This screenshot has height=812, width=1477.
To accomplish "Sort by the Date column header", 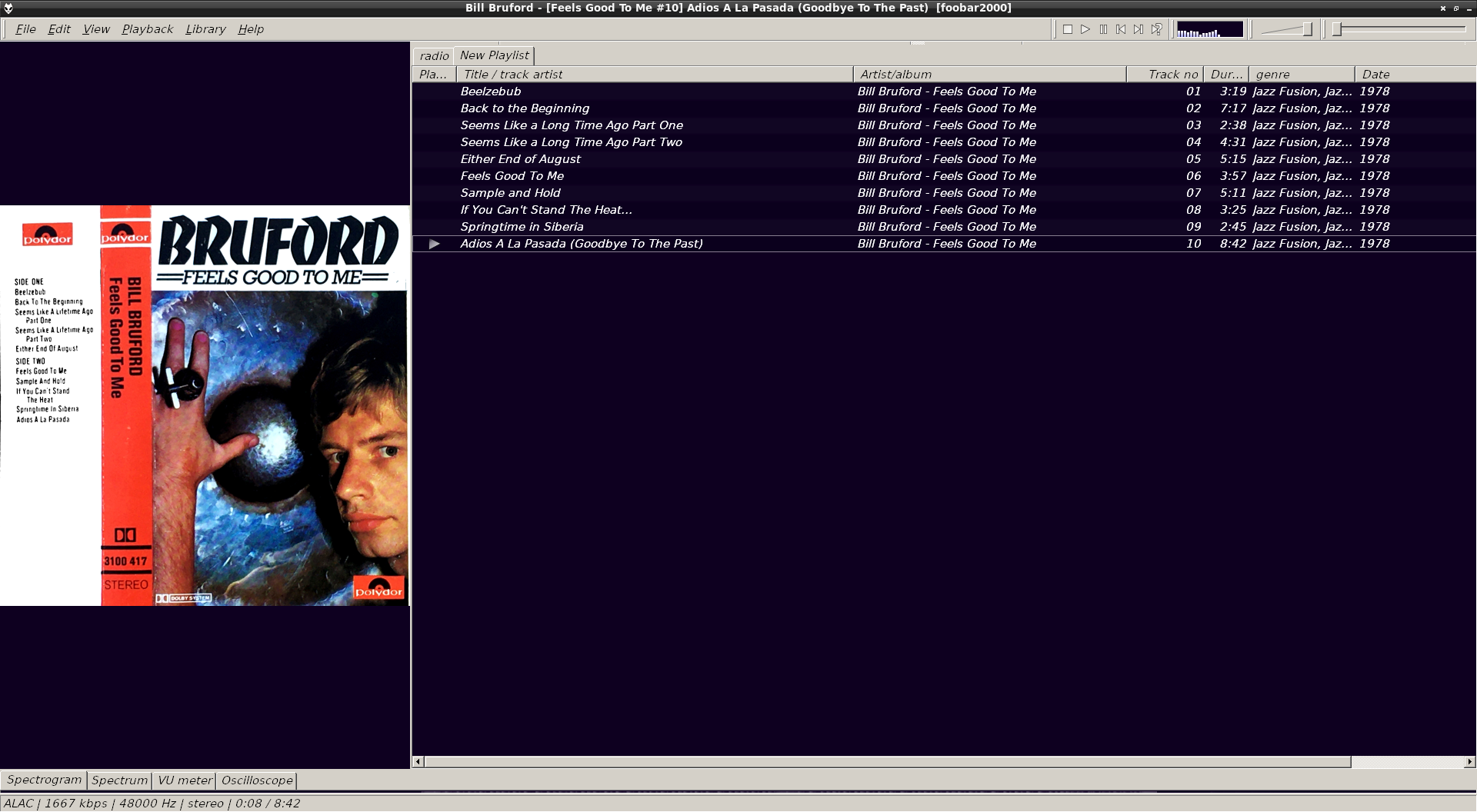I will point(1415,75).
